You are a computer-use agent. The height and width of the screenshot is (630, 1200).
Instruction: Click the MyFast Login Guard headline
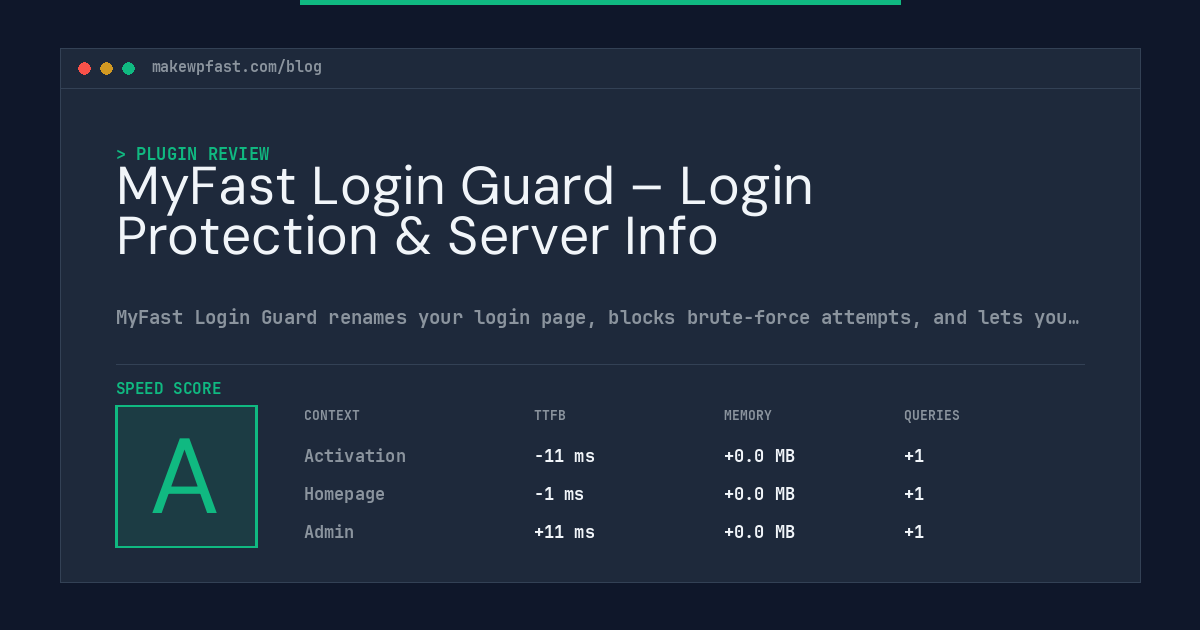click(x=465, y=211)
